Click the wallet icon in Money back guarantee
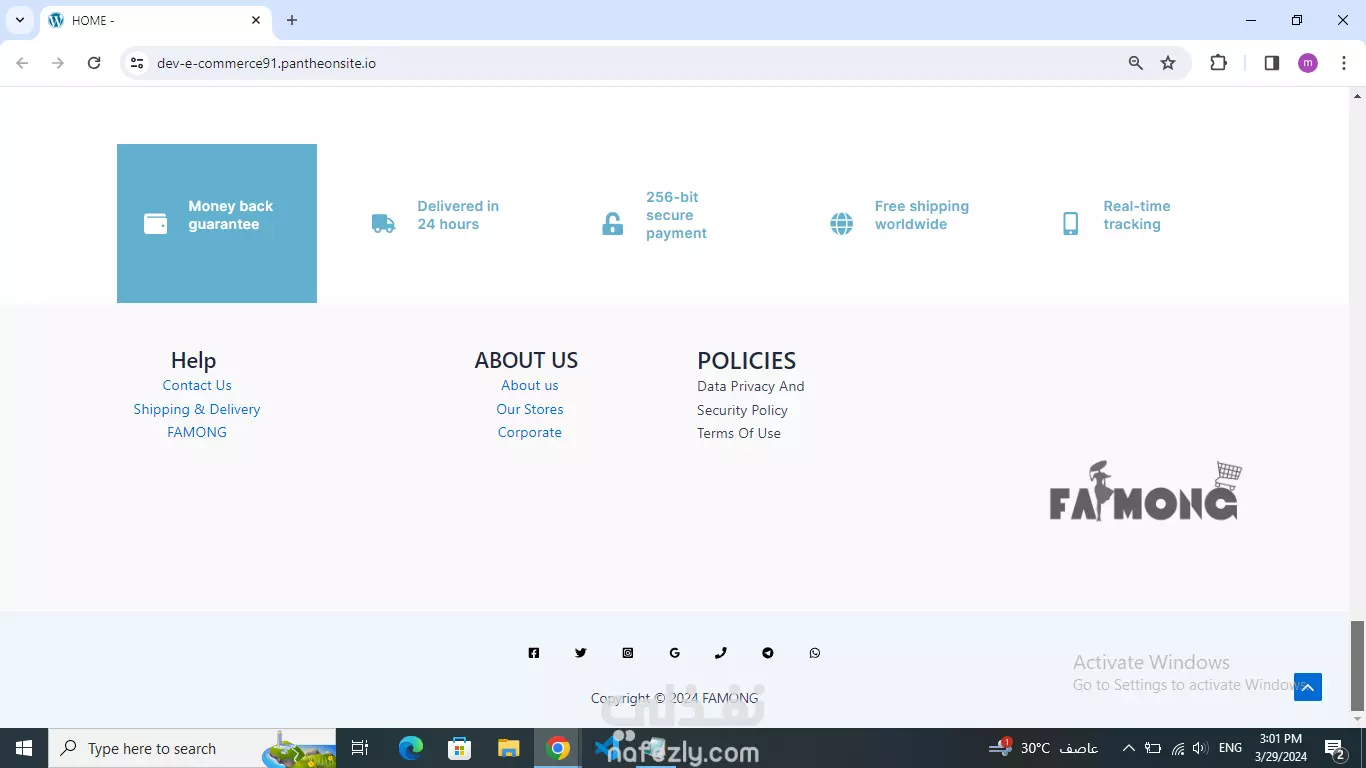This screenshot has width=1366, height=768. [x=156, y=224]
